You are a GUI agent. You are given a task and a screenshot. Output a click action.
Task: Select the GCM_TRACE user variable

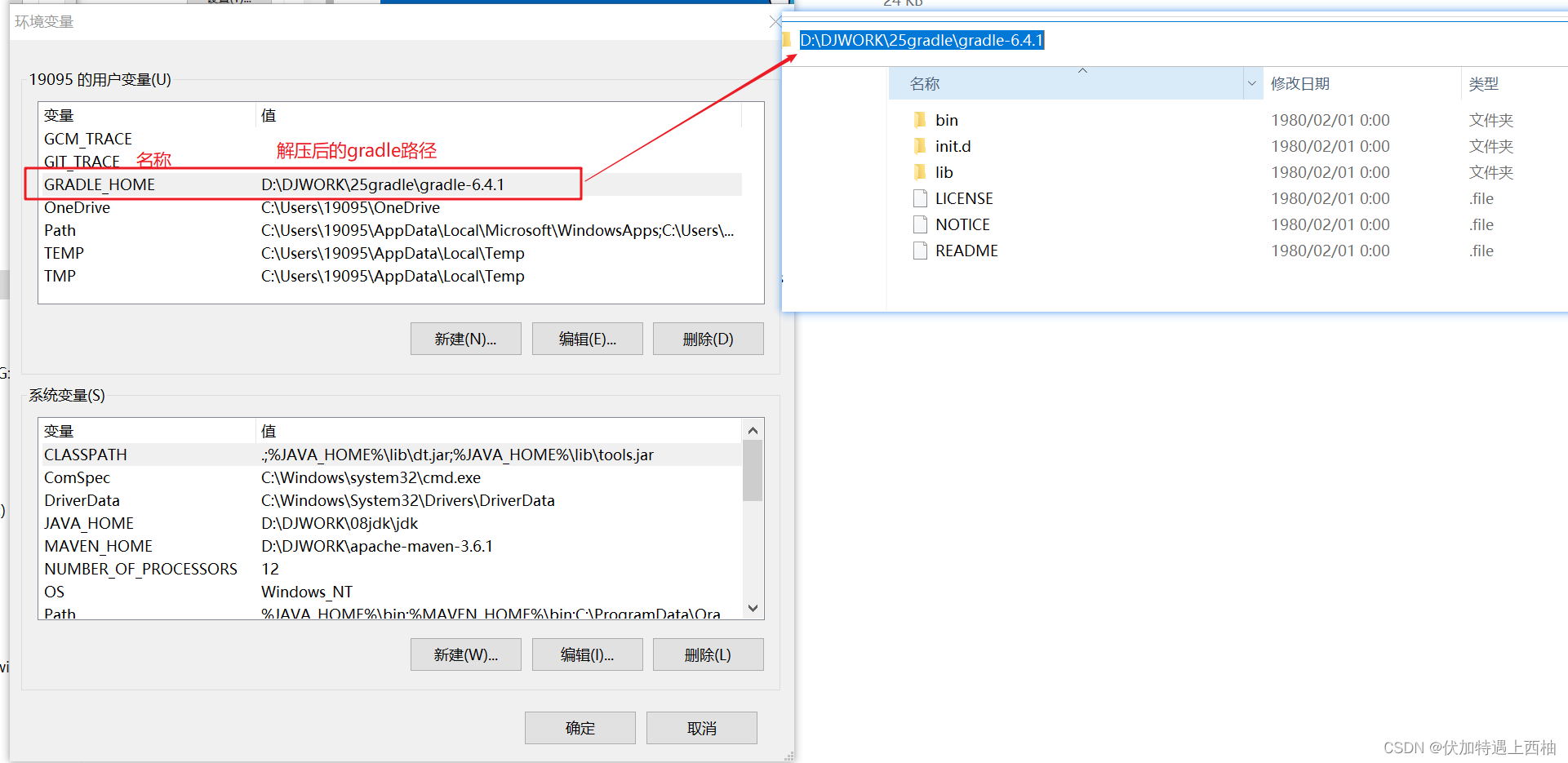(392, 139)
